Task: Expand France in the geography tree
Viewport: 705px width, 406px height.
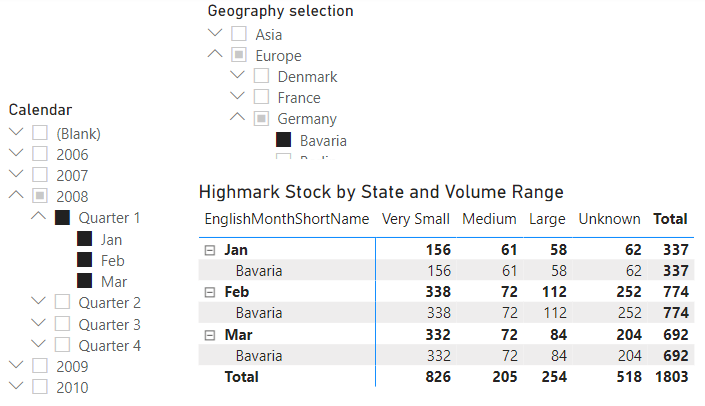Action: 237,97
